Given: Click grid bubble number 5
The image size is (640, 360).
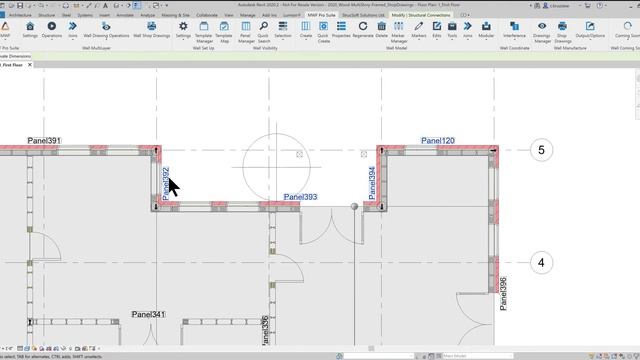Looking at the screenshot, I should click(541, 150).
